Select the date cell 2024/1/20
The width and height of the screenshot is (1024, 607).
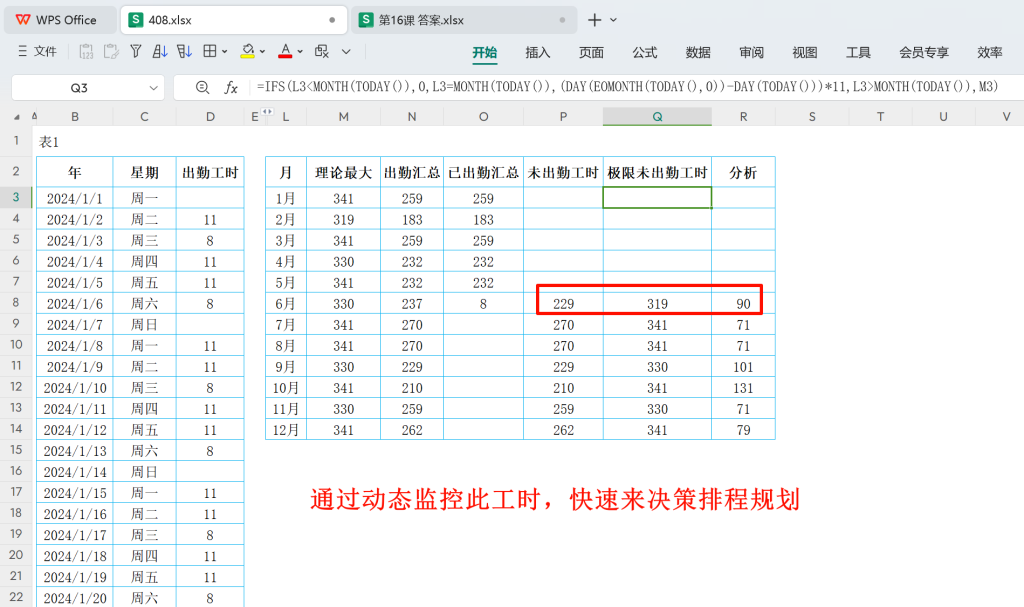(x=74, y=598)
